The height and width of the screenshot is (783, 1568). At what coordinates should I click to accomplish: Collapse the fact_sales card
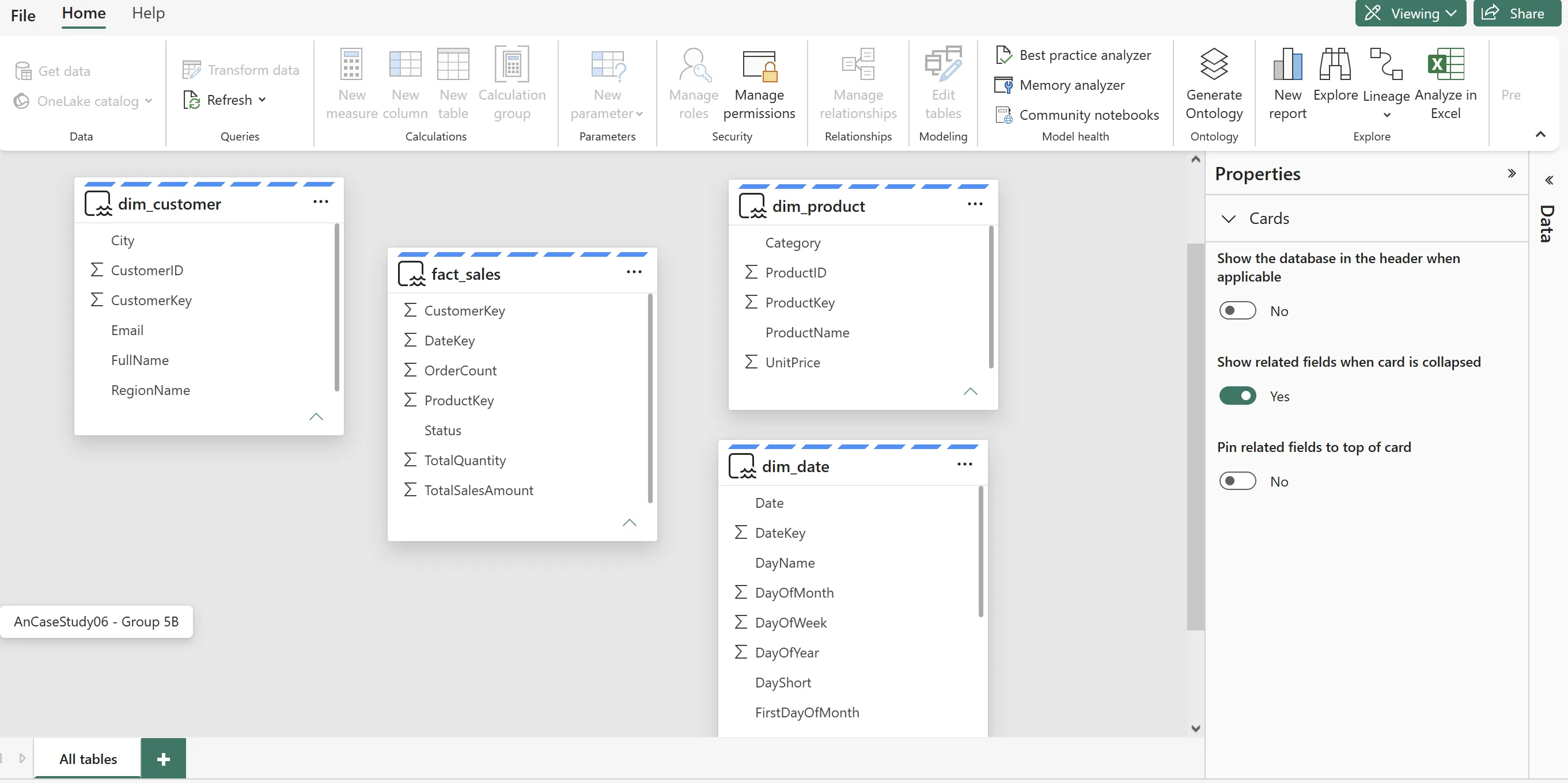point(630,523)
